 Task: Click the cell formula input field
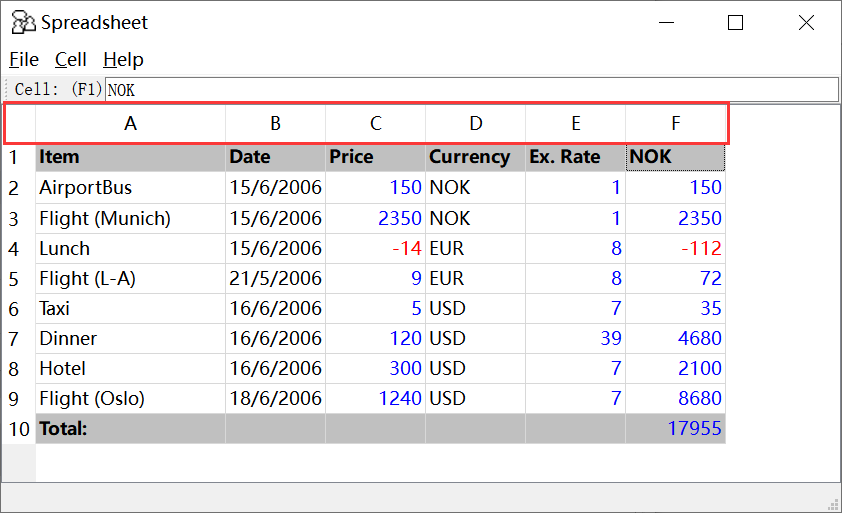[x=470, y=90]
